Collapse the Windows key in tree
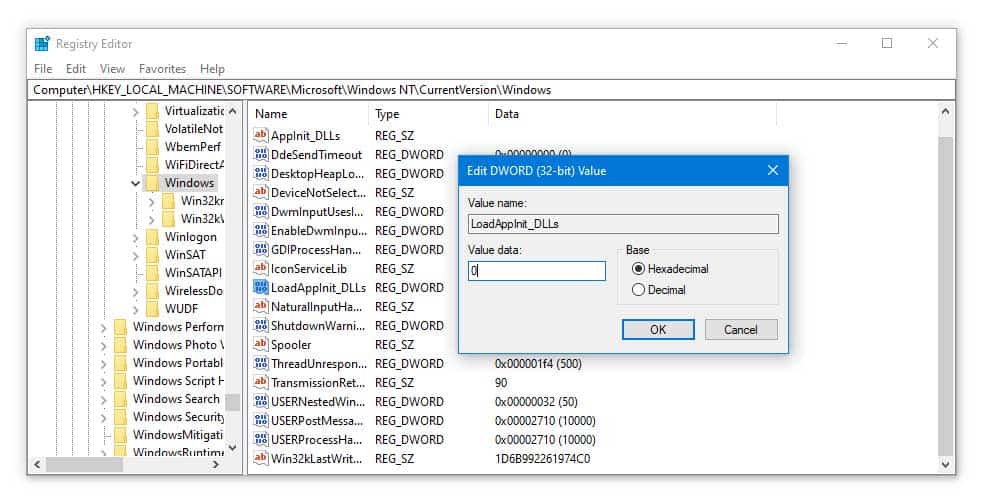 [x=135, y=183]
